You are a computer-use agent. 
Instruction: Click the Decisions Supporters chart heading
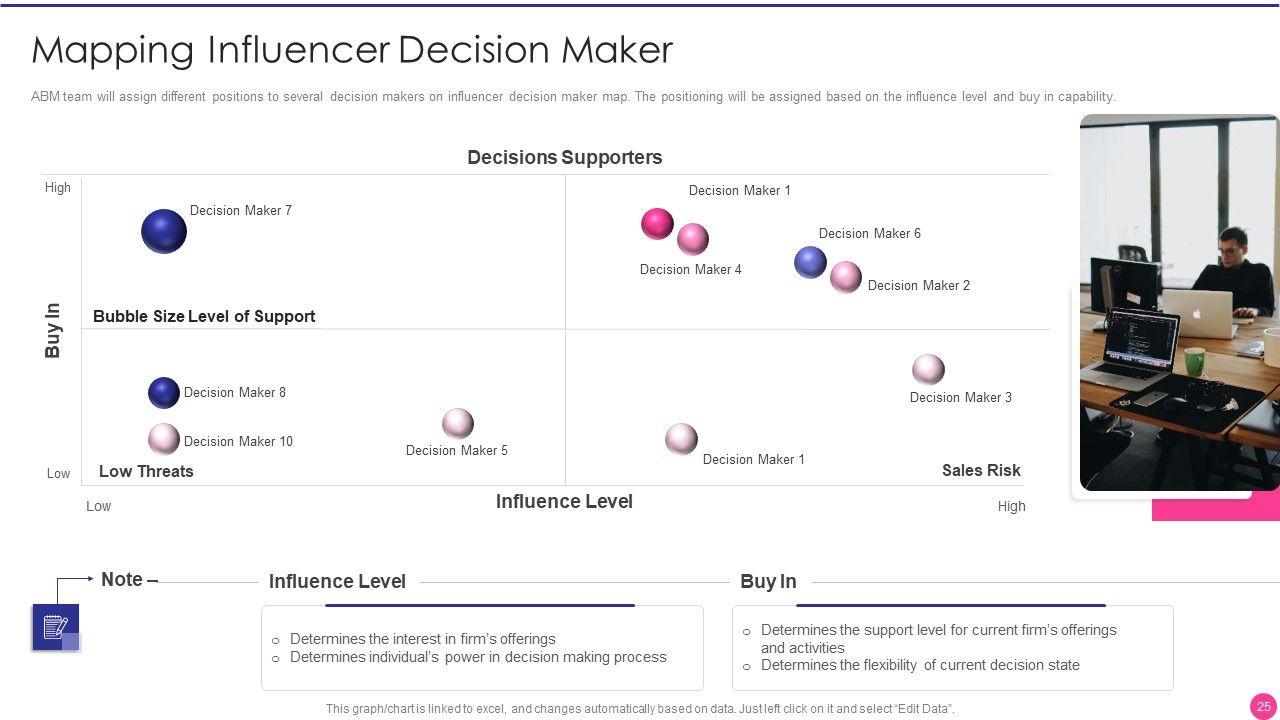564,157
